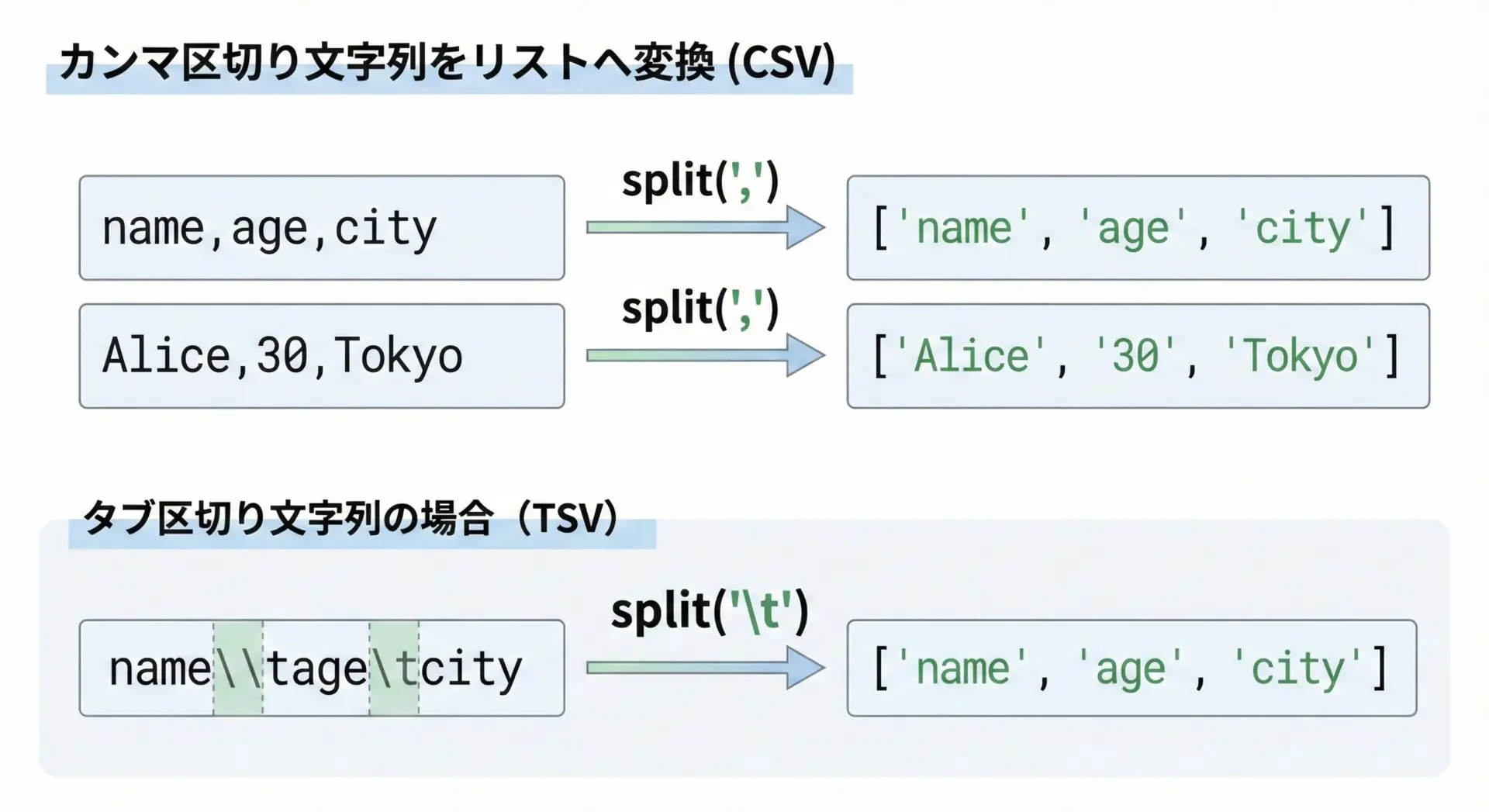Click the second green highlighted tab separator
The width and height of the screenshot is (1489, 812).
[x=394, y=668]
